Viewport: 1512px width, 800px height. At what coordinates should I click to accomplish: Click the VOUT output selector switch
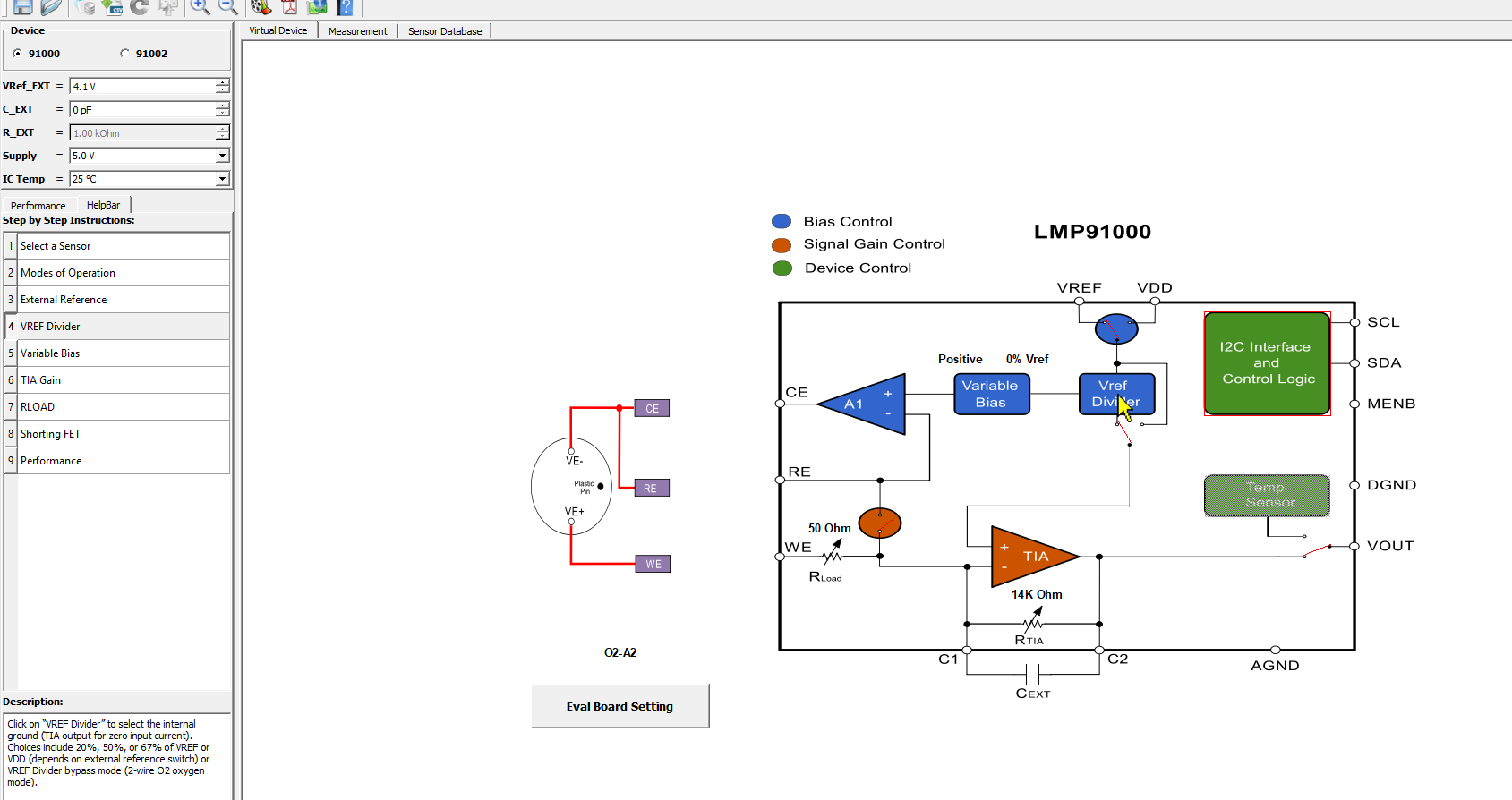click(1317, 549)
